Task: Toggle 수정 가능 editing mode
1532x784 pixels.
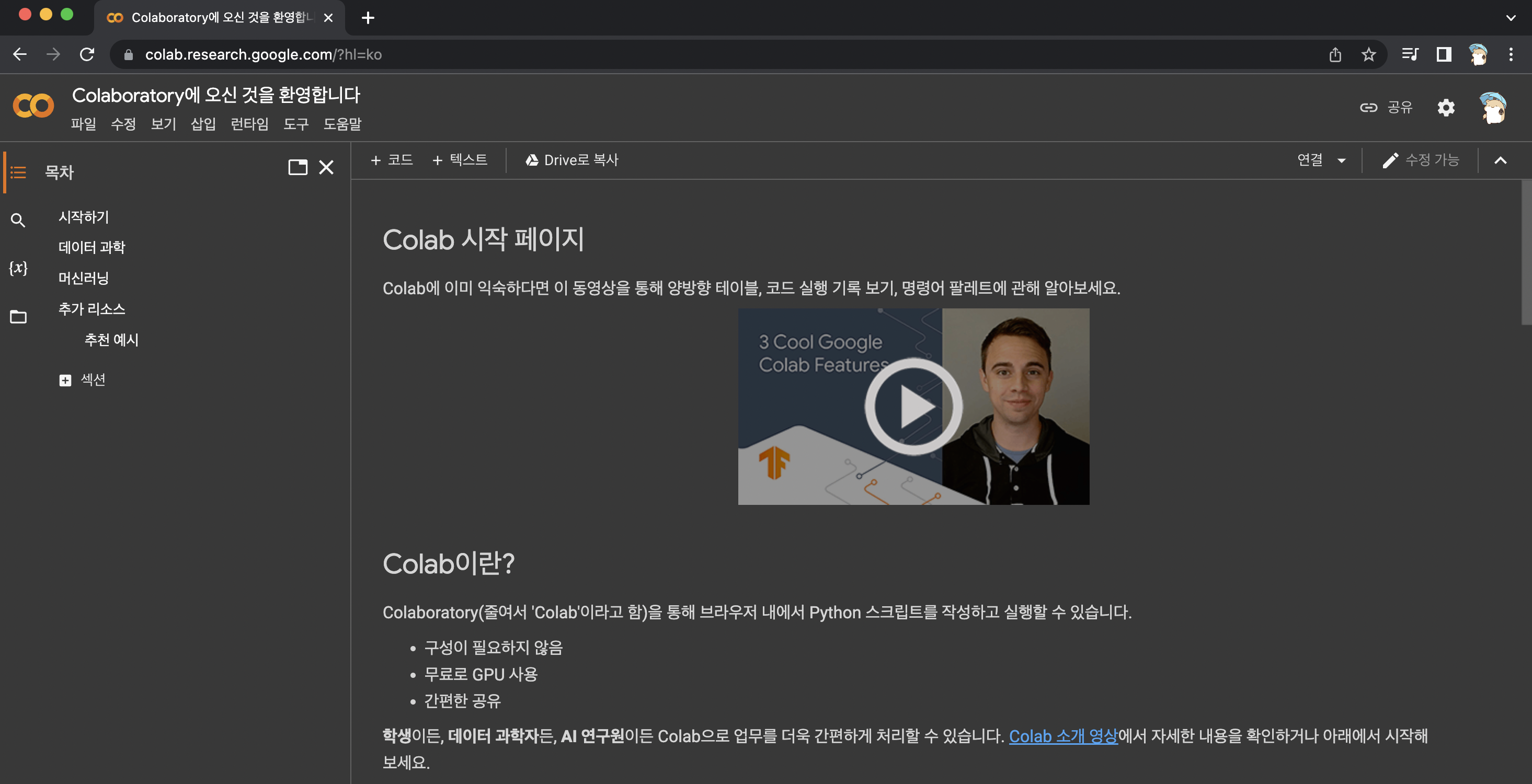Action: (1420, 160)
